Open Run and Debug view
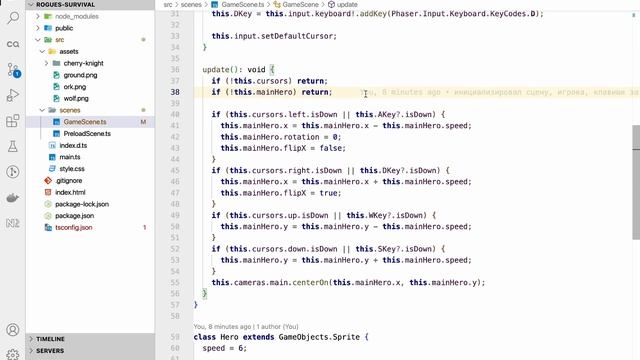The image size is (640, 360). (x=13, y=95)
